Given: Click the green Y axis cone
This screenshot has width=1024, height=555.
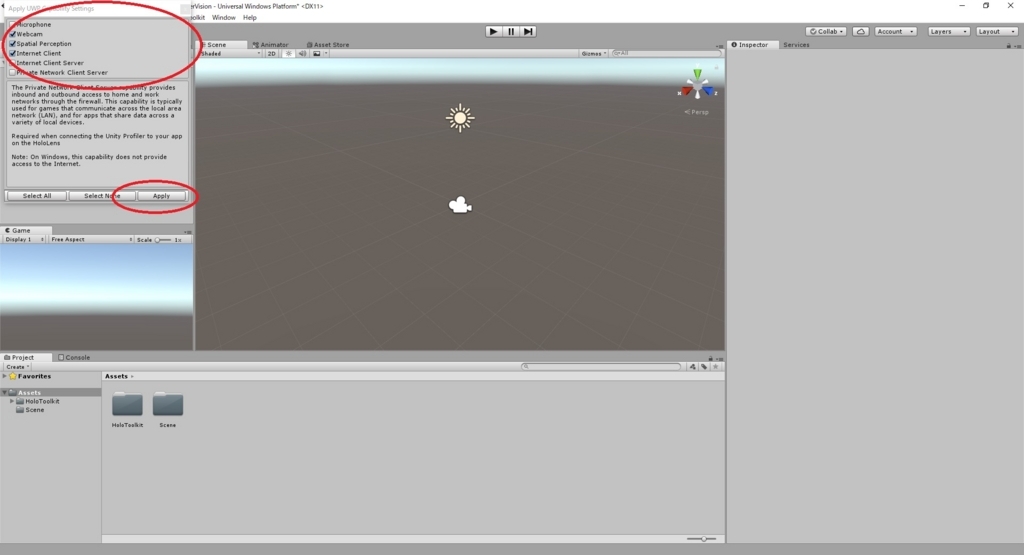Looking at the screenshot, I should tap(697, 73).
